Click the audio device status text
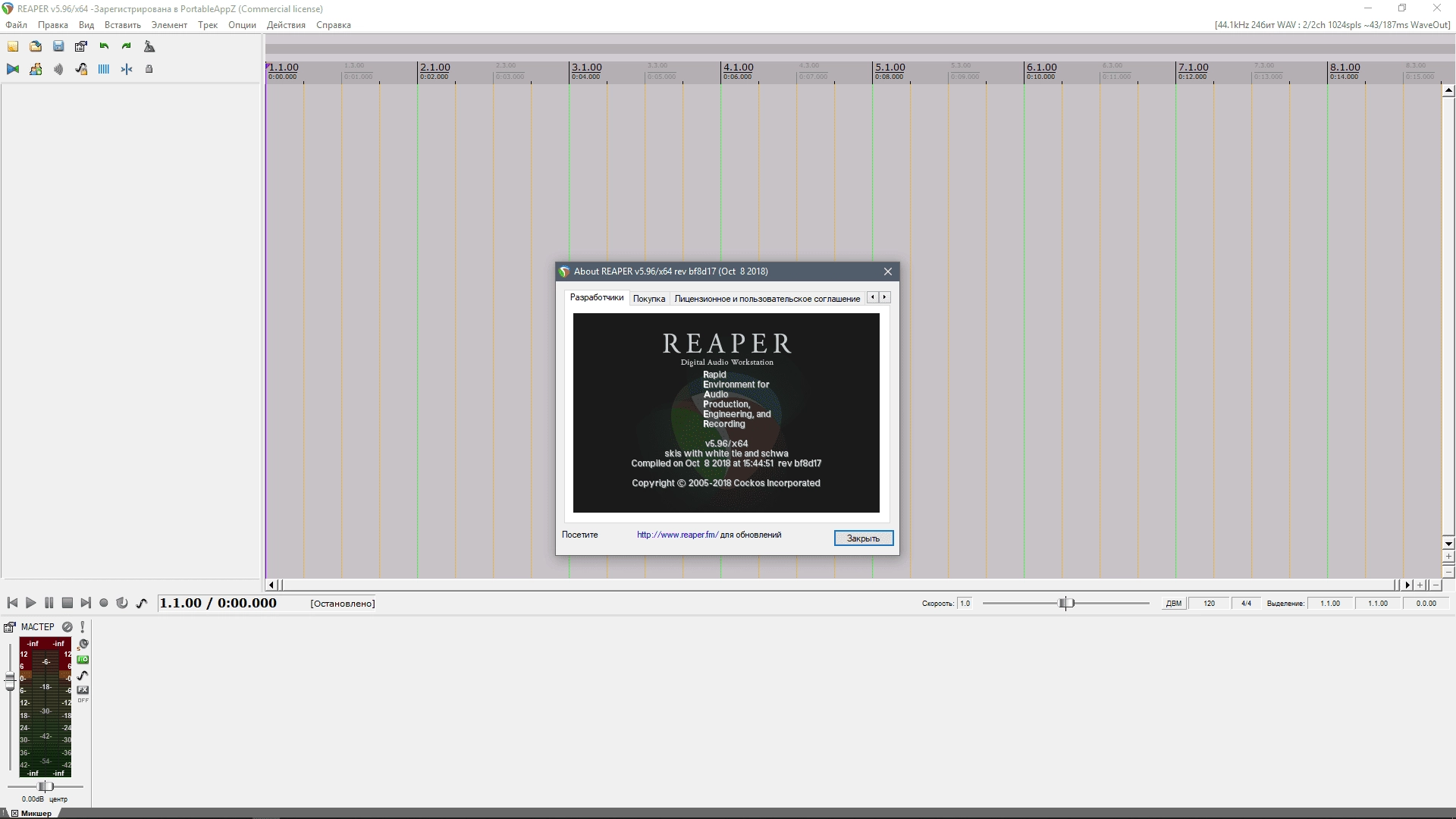 click(1332, 25)
